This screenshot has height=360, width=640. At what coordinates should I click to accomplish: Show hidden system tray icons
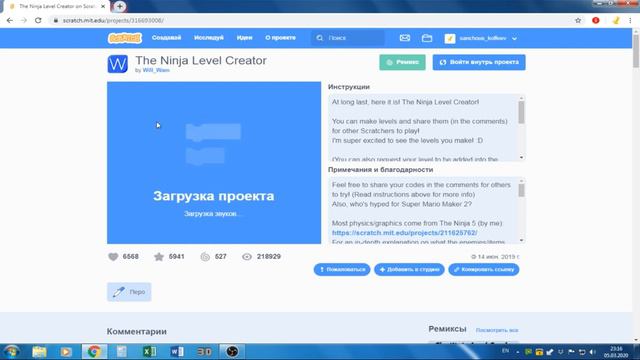tap(518, 352)
